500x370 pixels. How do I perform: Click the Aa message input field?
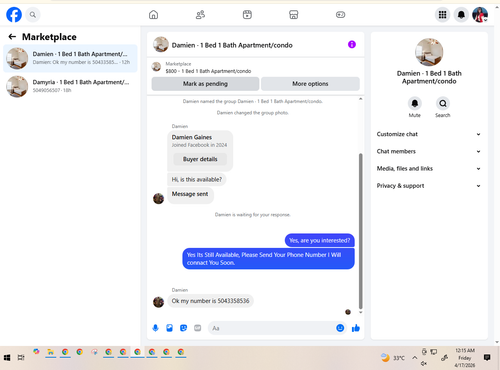coord(272,328)
